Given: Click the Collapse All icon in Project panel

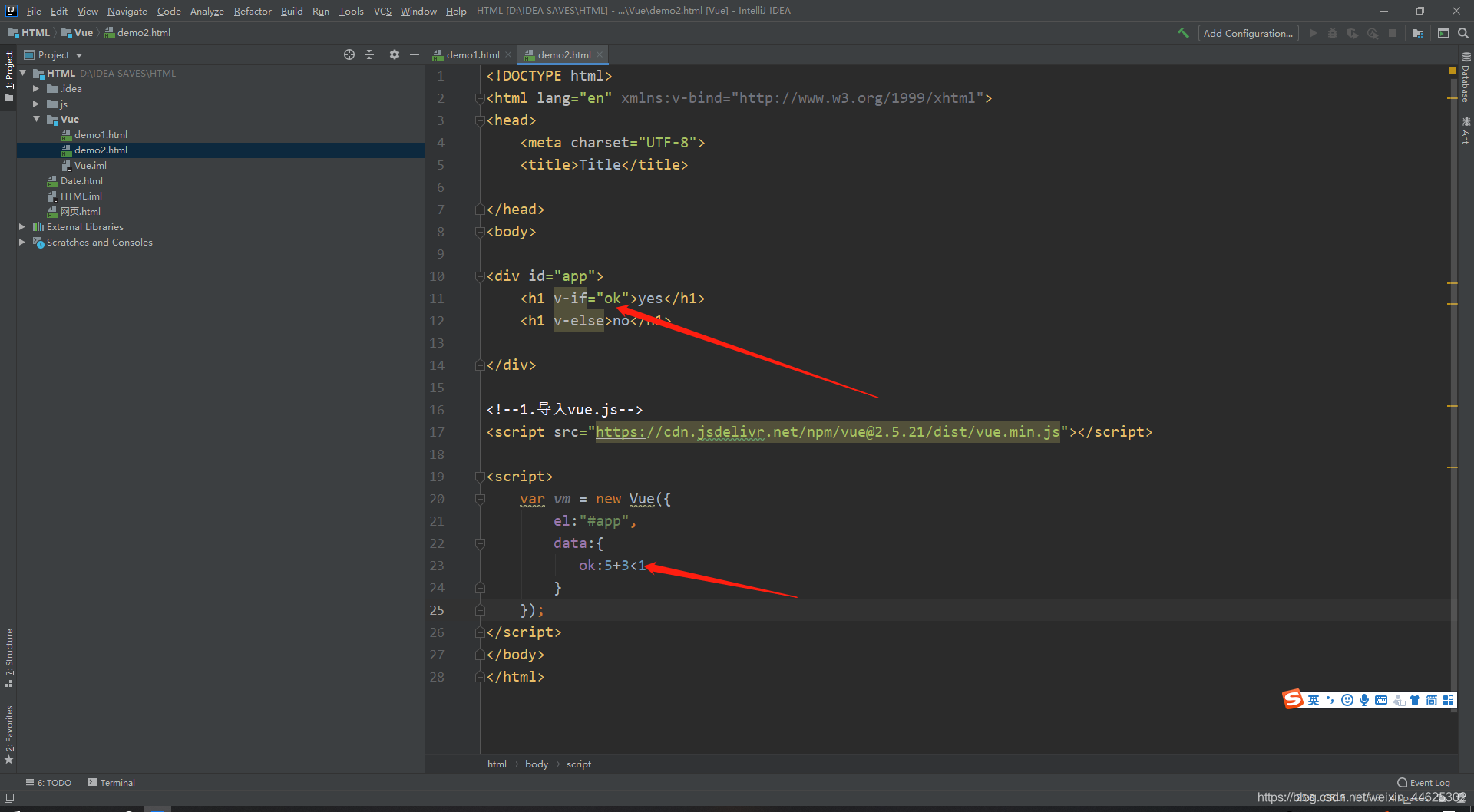Looking at the screenshot, I should (369, 54).
